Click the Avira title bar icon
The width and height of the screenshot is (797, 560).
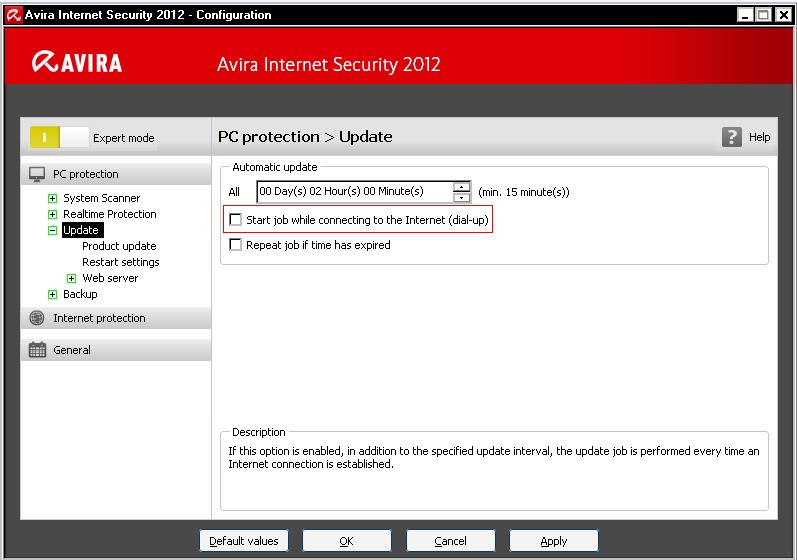pyautogui.click(x=14, y=15)
